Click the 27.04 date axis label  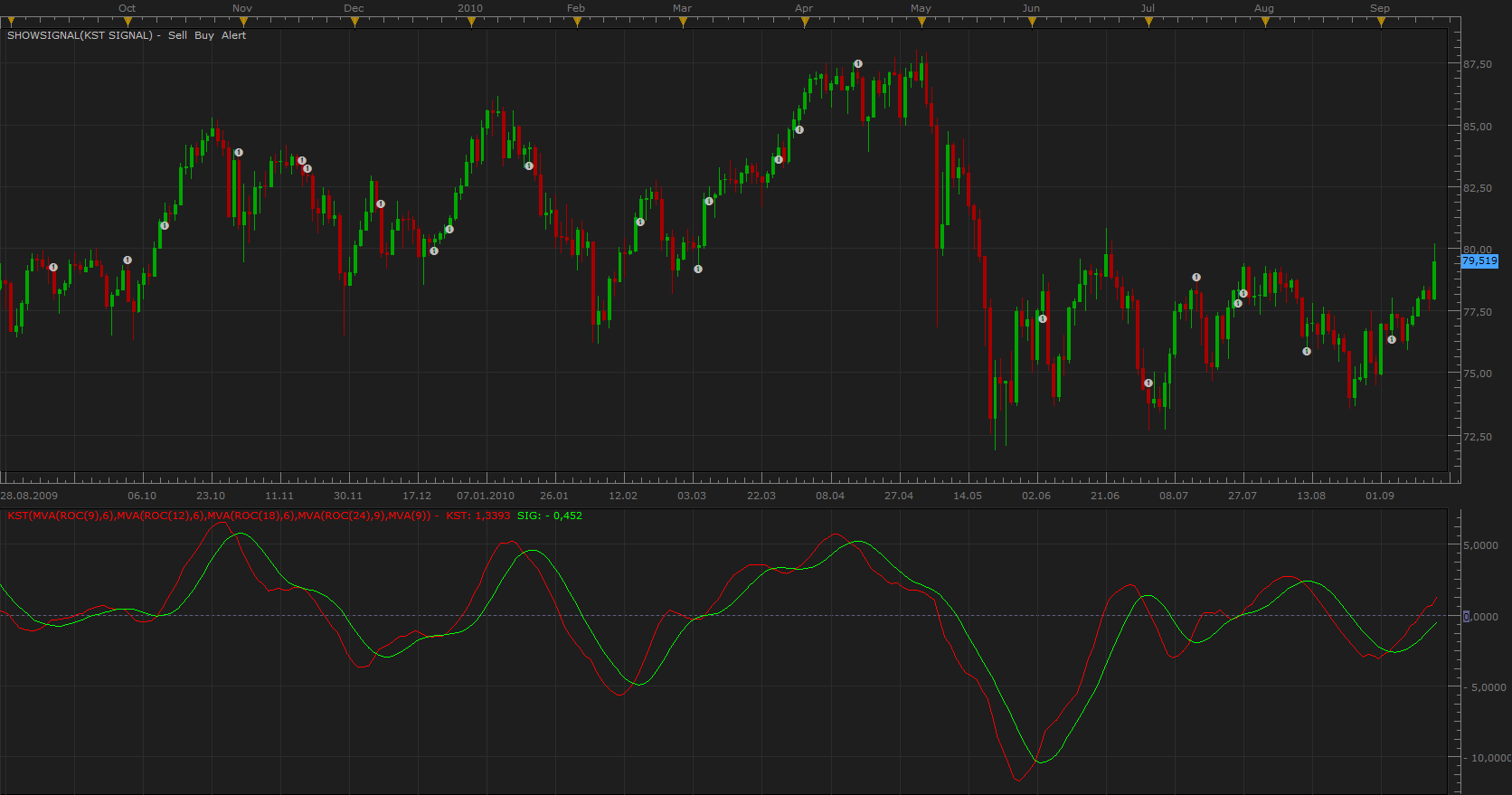(x=899, y=496)
